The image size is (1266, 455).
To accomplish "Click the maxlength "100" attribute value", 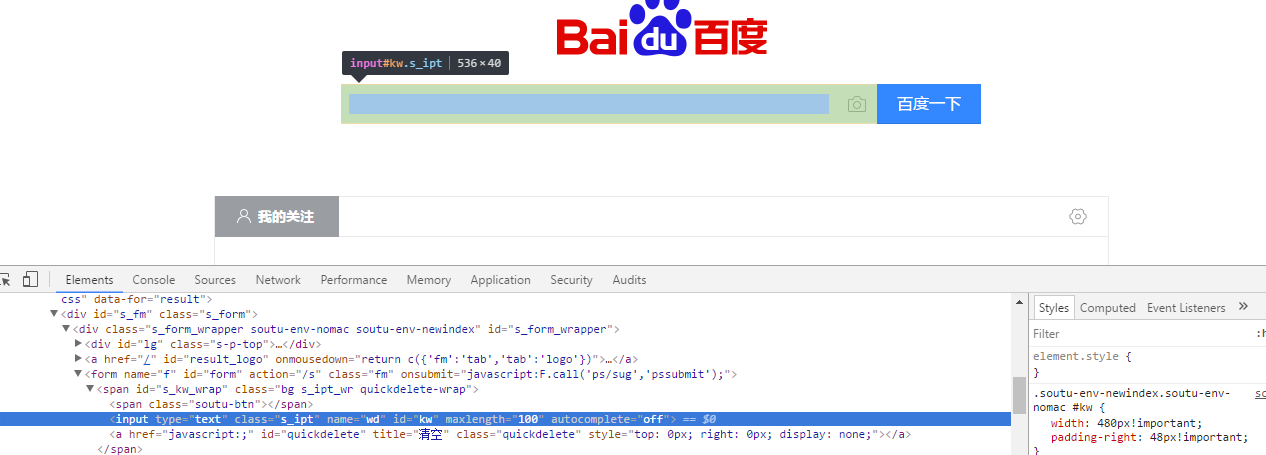I will click(x=529, y=419).
